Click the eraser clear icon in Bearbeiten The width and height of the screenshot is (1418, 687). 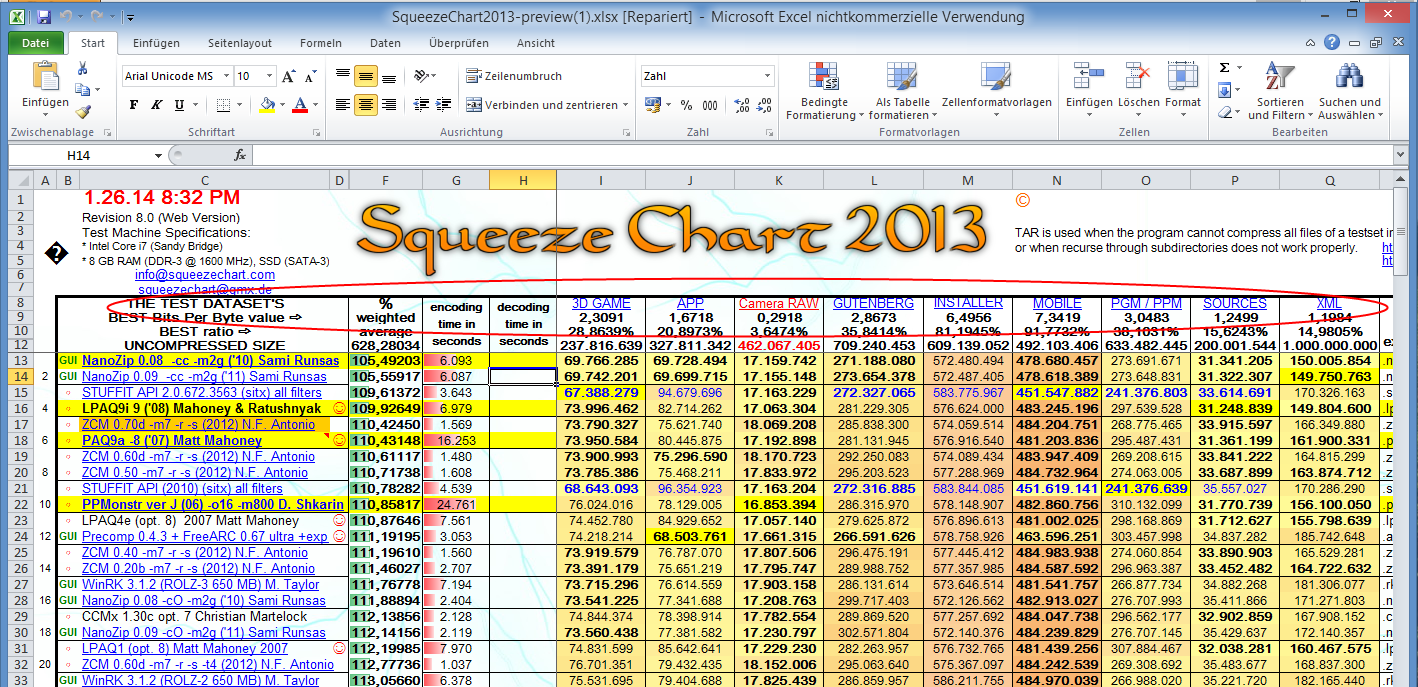[x=1225, y=113]
